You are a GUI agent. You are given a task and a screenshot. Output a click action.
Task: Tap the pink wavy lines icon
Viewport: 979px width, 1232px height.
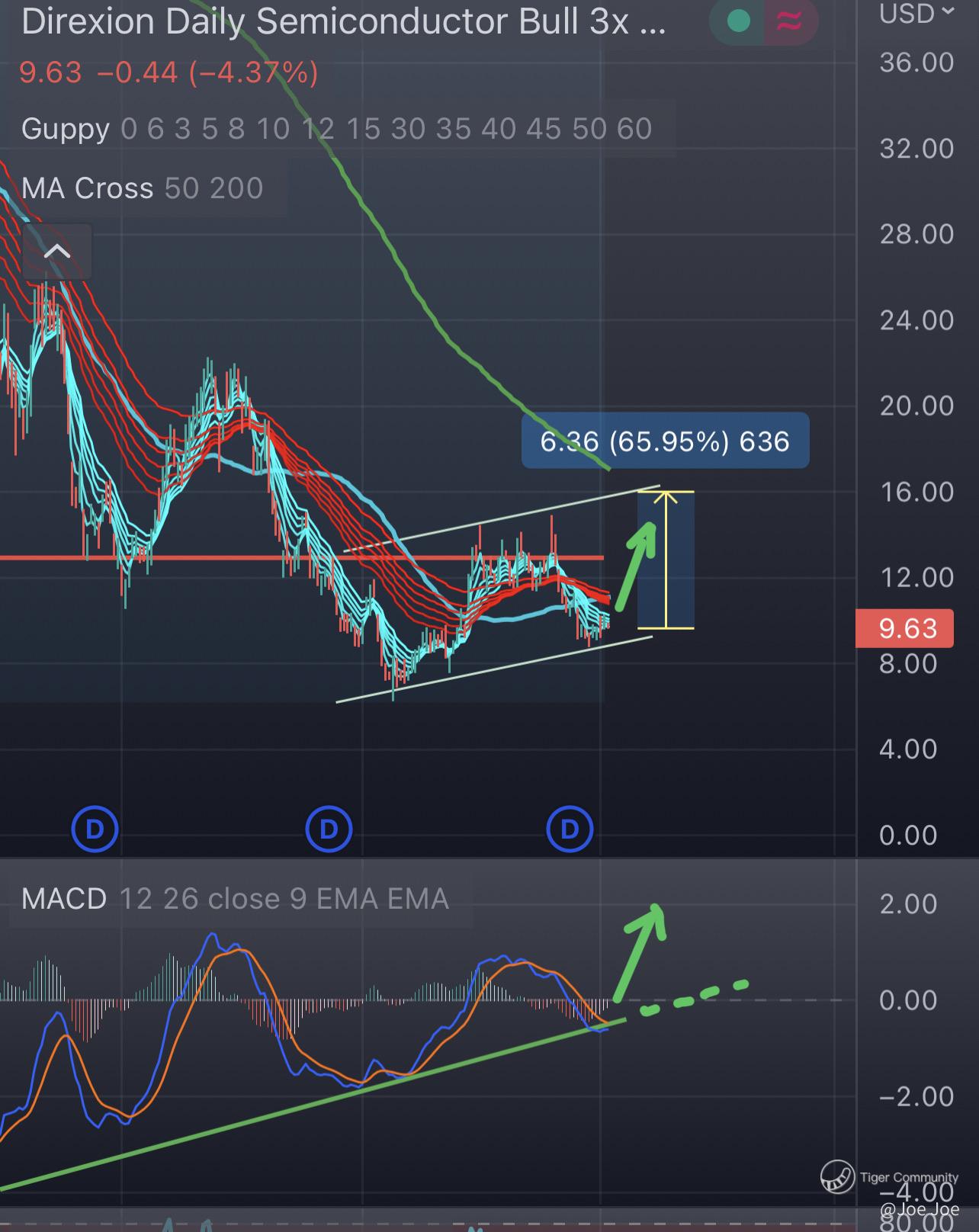coord(790,21)
